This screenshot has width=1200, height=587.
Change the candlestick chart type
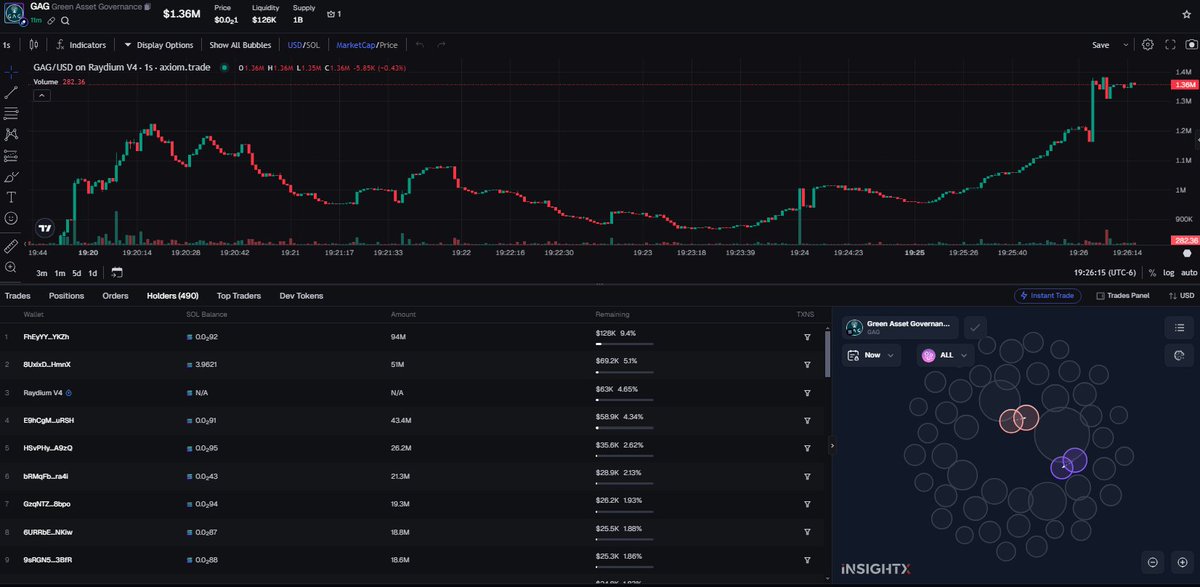34,45
